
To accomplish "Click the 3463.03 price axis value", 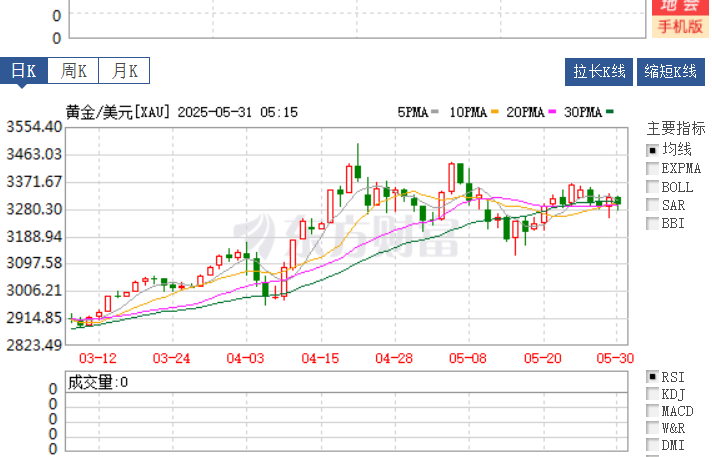I will click(34, 154).
